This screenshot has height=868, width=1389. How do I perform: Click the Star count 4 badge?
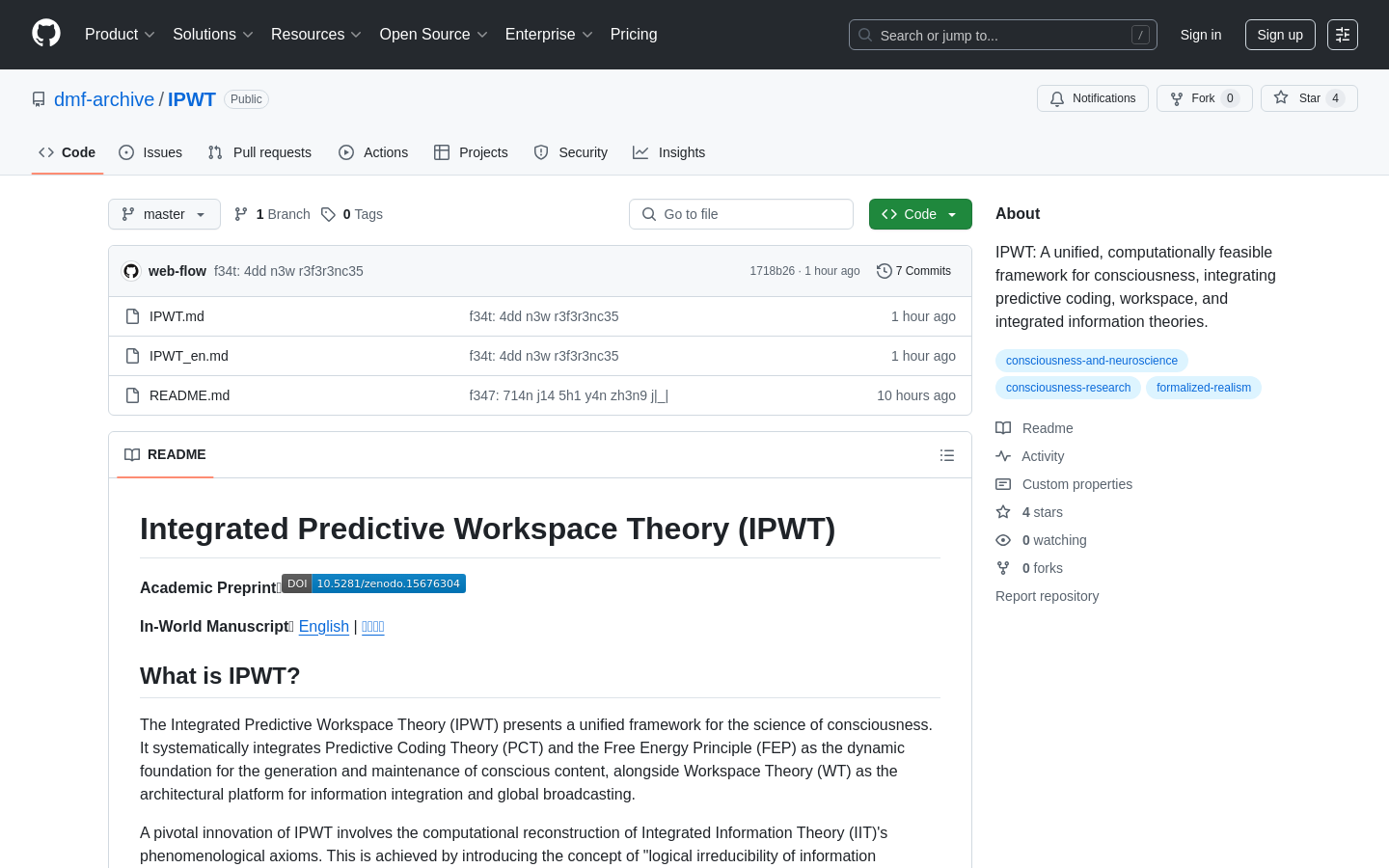coord(1336,98)
